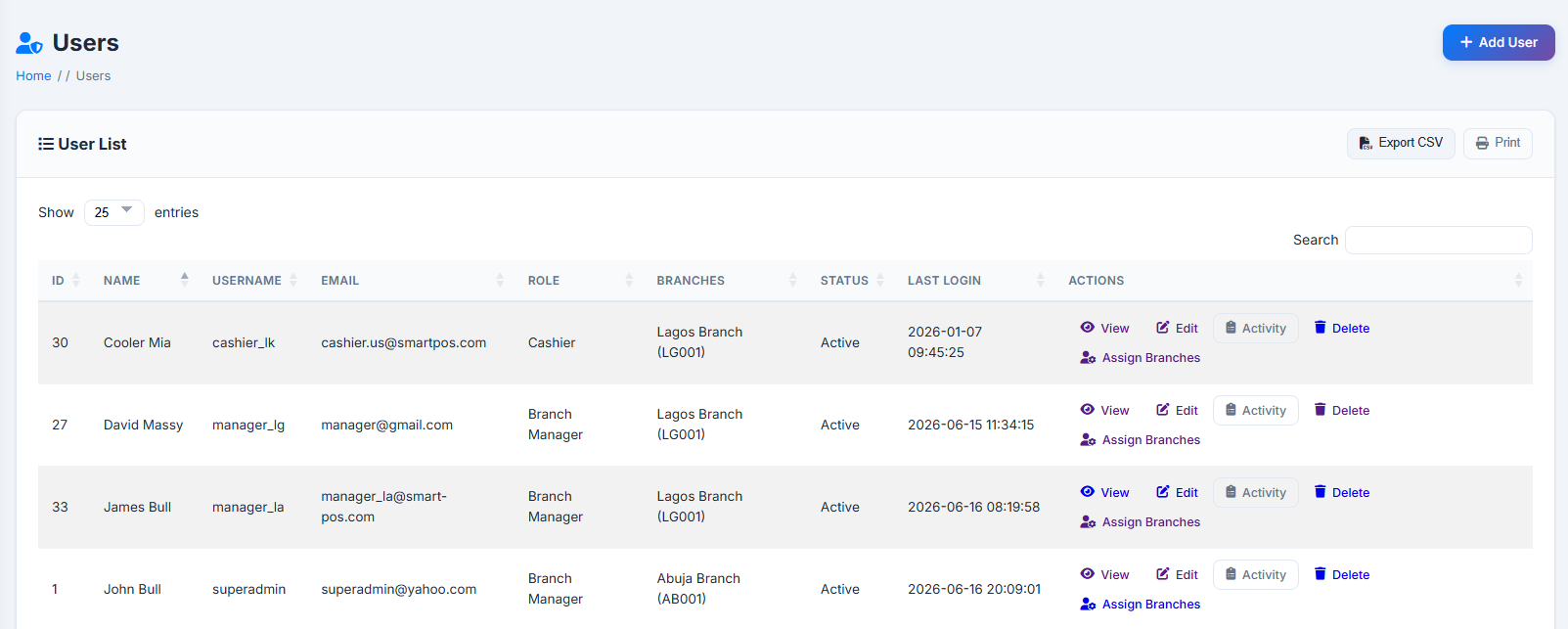Focus the Search input field
The width and height of the screenshot is (1568, 629).
point(1439,240)
